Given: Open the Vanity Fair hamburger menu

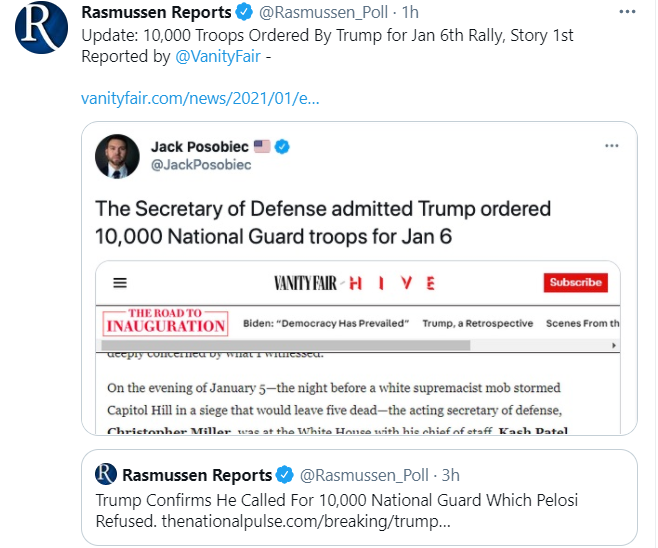Looking at the screenshot, I should [x=120, y=283].
